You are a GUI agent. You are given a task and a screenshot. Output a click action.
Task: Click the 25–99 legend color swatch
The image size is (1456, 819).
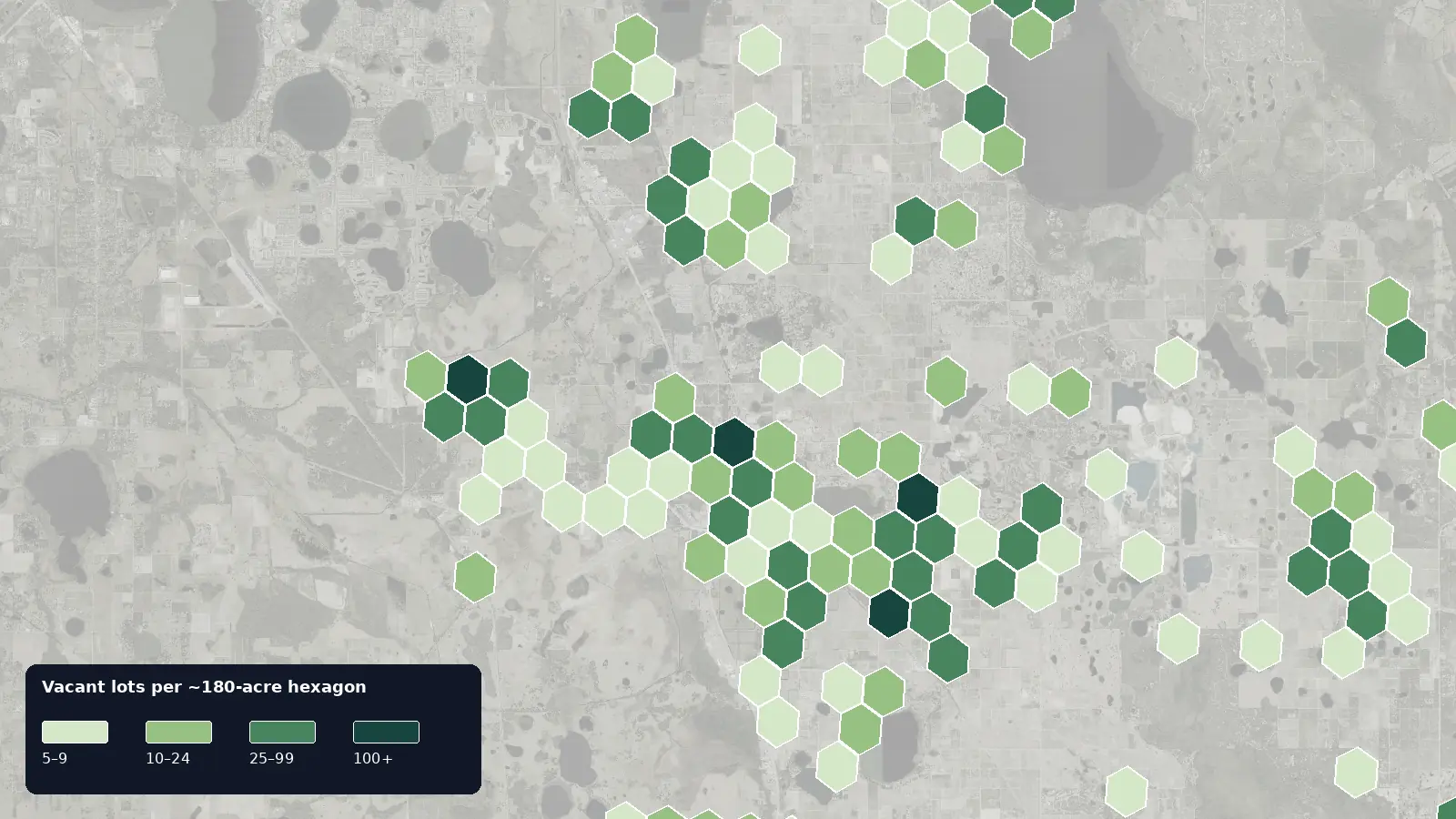[x=282, y=732]
